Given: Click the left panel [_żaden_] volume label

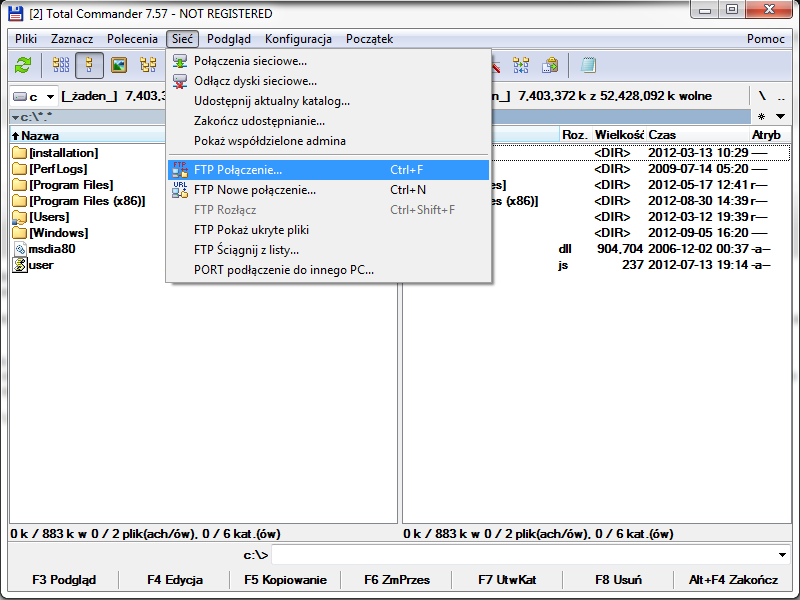Looking at the screenshot, I should 90,96.
